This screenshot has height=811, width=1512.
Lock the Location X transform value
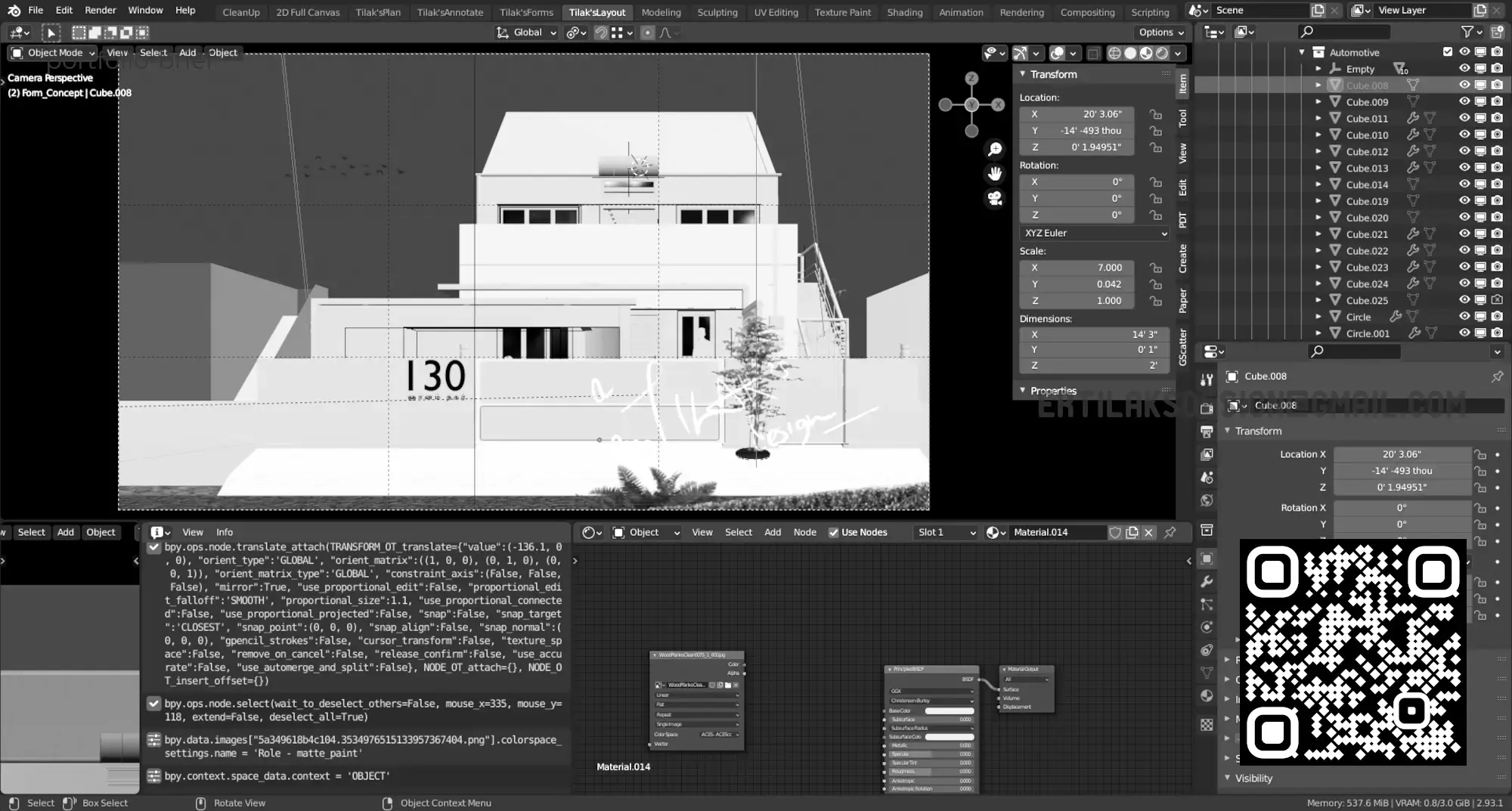tap(1156, 114)
